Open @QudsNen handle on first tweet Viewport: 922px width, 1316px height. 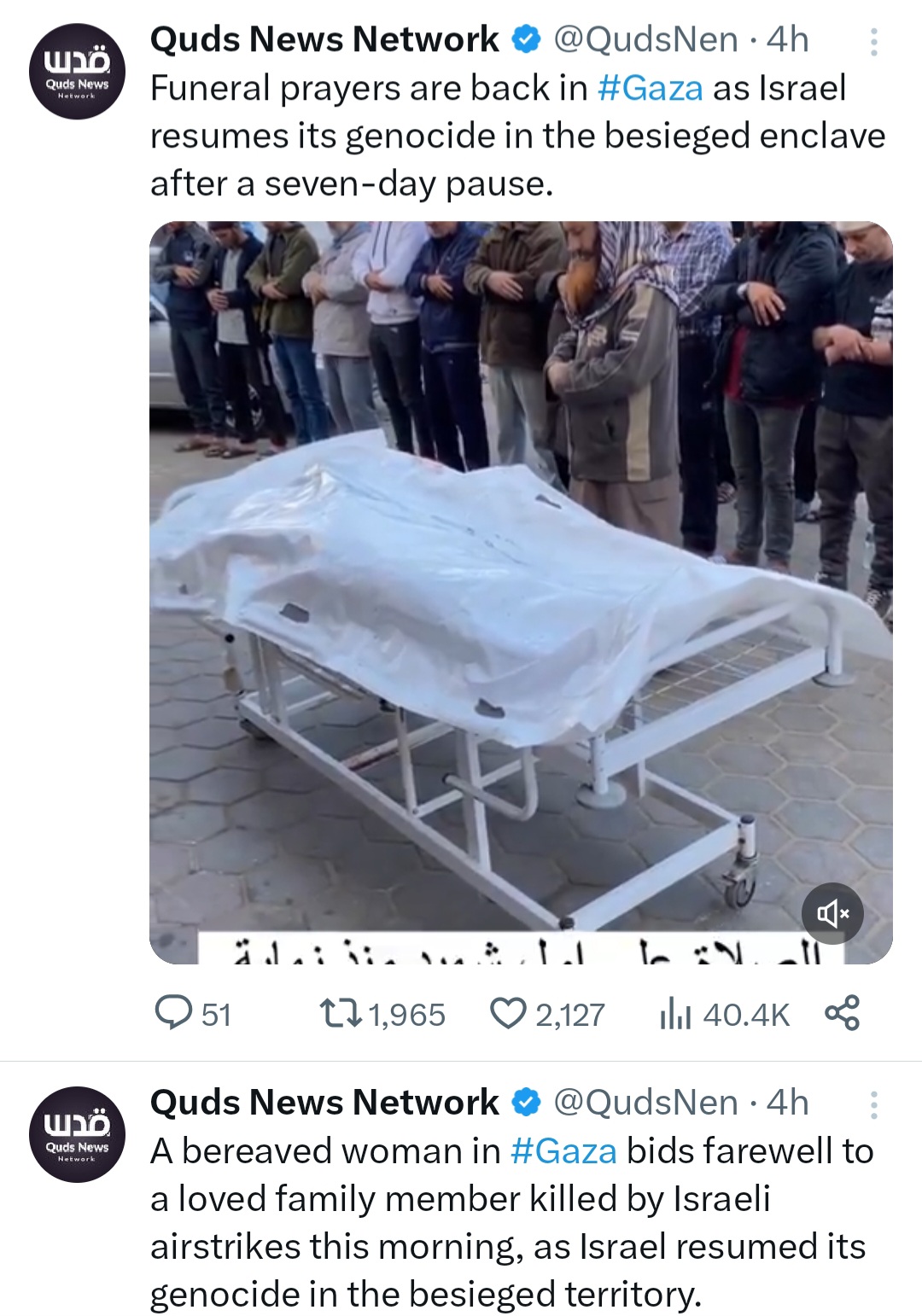[646, 39]
